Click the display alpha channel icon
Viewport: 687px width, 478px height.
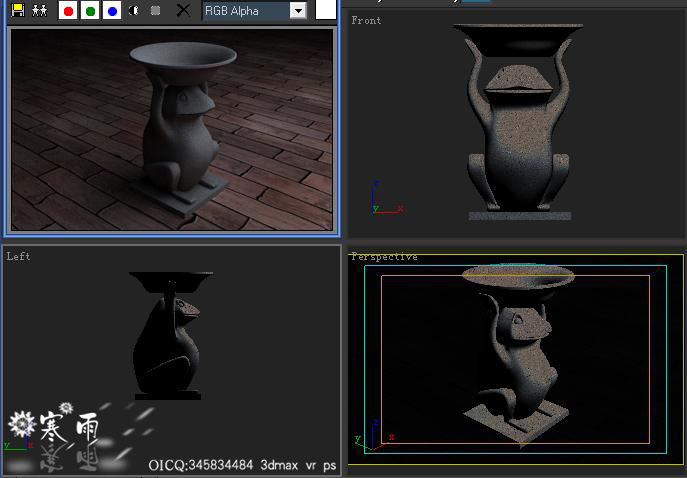(x=134, y=11)
